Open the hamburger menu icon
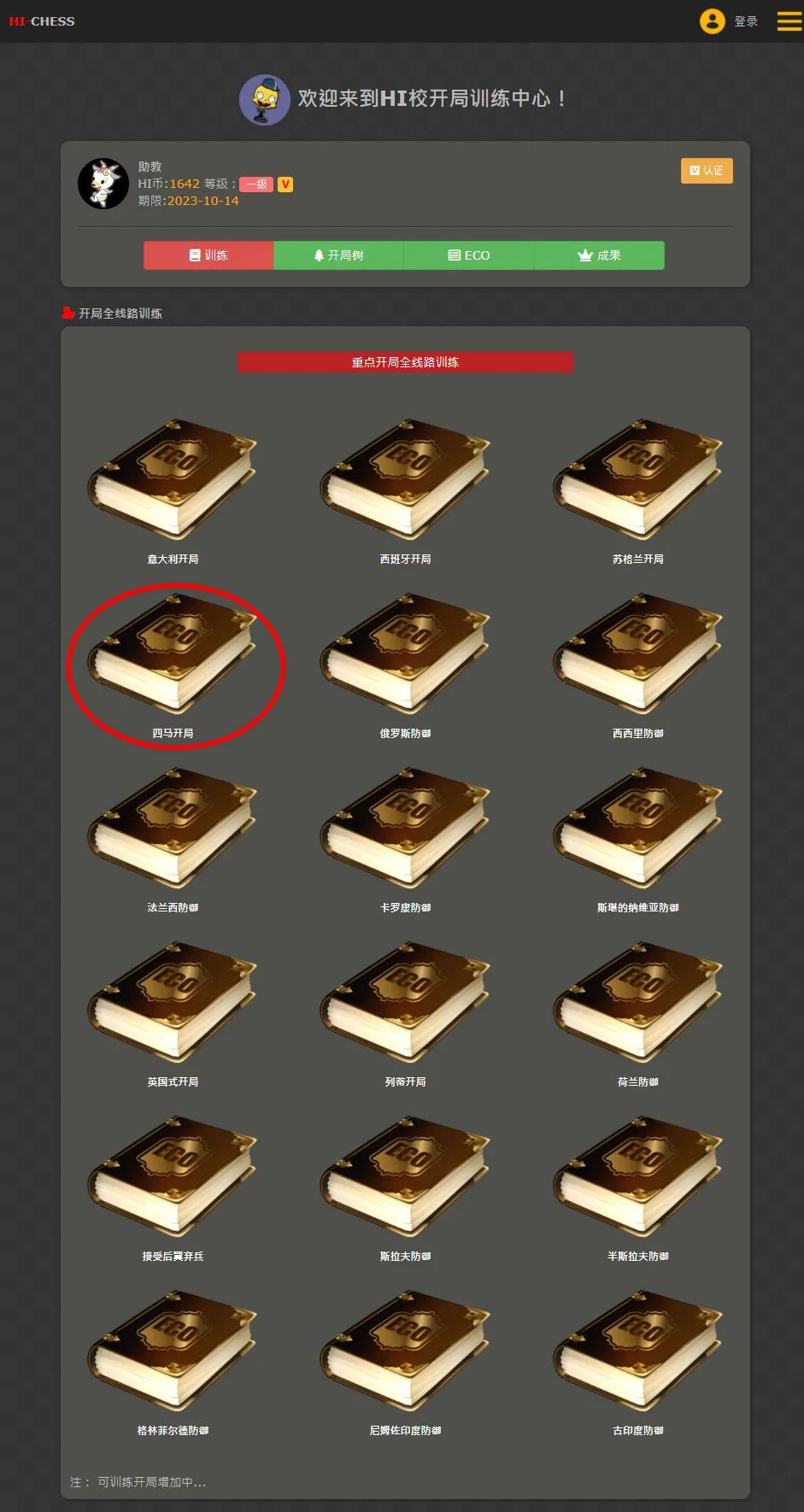Screen dimensions: 804x1512 pyautogui.click(x=789, y=21)
